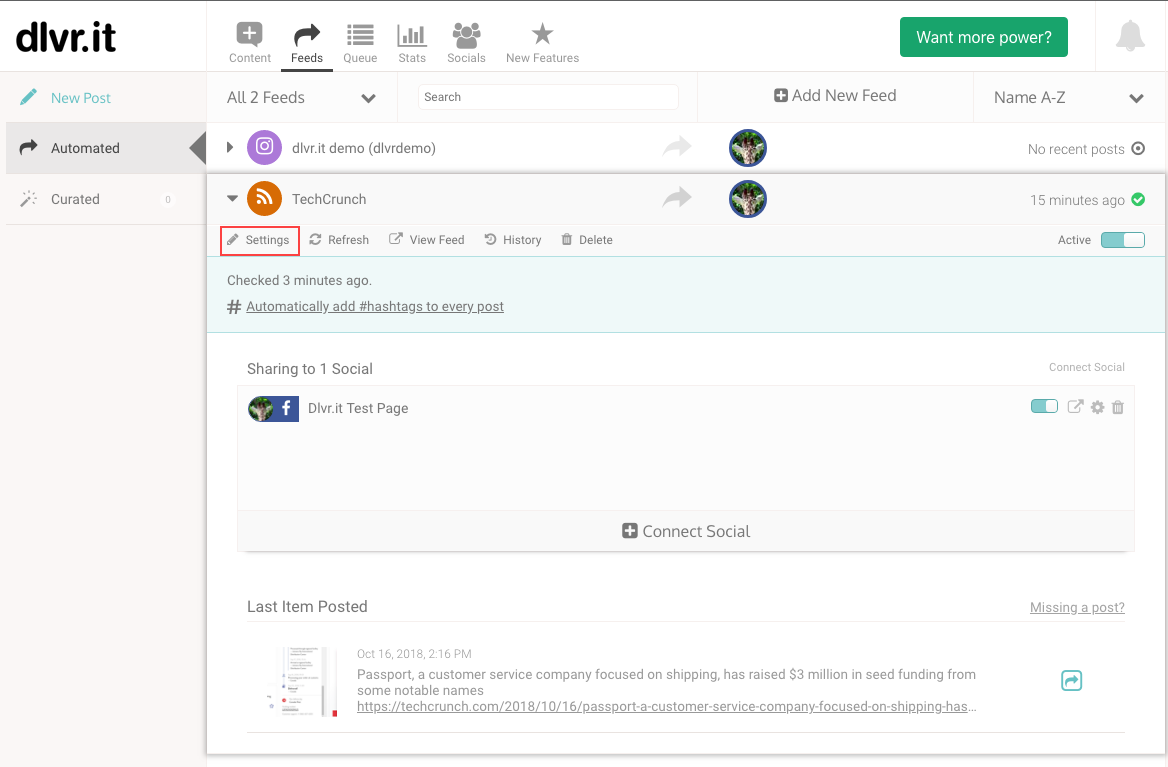The height and width of the screenshot is (767, 1168).
Task: Open Dlvr.it Test Page in new window
Action: 1075,407
